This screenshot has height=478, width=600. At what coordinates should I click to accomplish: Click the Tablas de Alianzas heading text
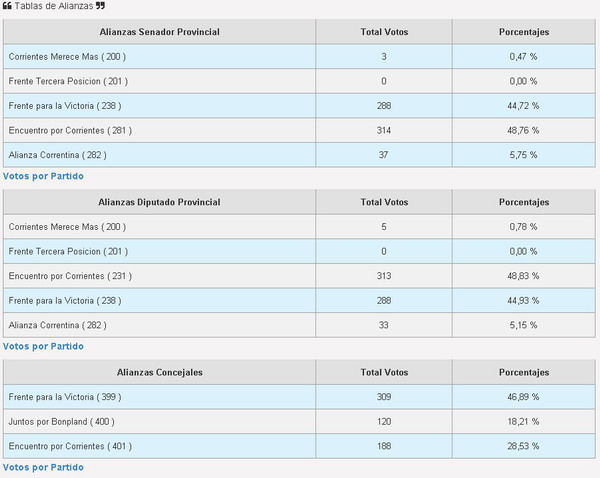click(54, 6)
